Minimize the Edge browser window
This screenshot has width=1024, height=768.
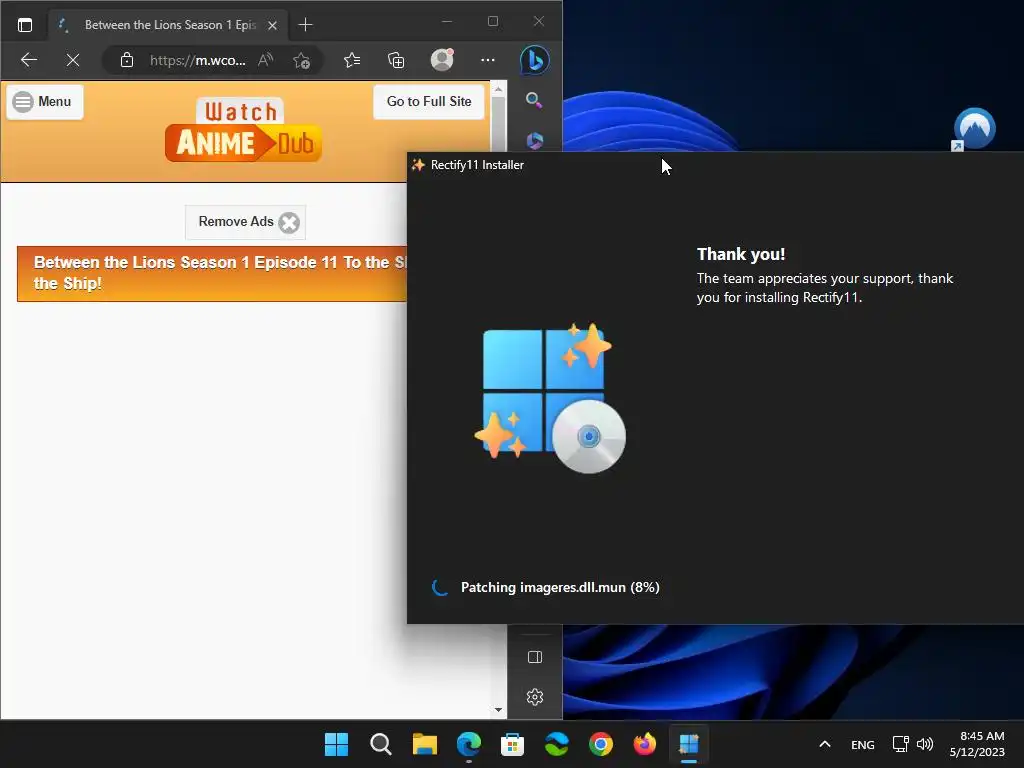(447, 22)
